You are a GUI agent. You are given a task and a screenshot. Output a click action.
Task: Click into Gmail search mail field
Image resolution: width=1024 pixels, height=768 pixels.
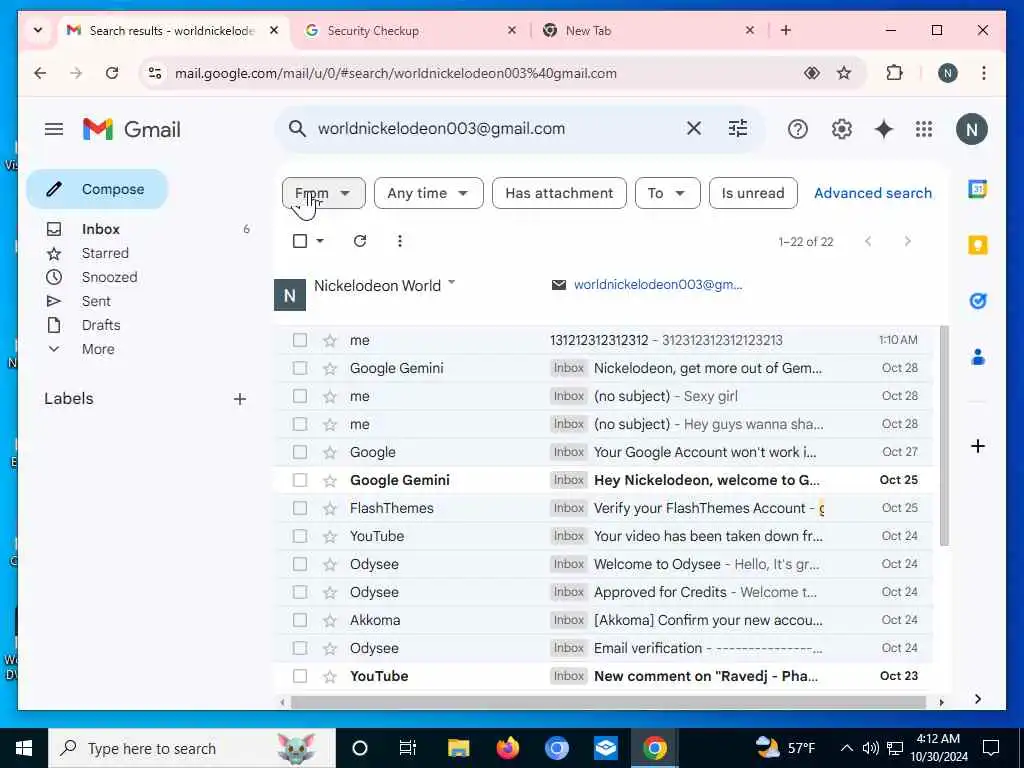click(x=496, y=129)
